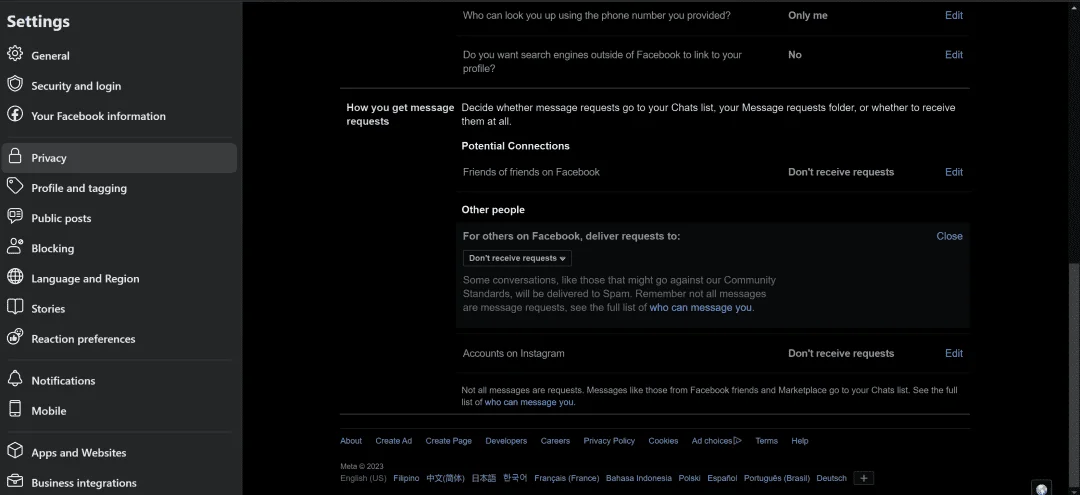Image resolution: width=1080 pixels, height=495 pixels.
Task: Switch language to Français (France)
Action: click(567, 478)
